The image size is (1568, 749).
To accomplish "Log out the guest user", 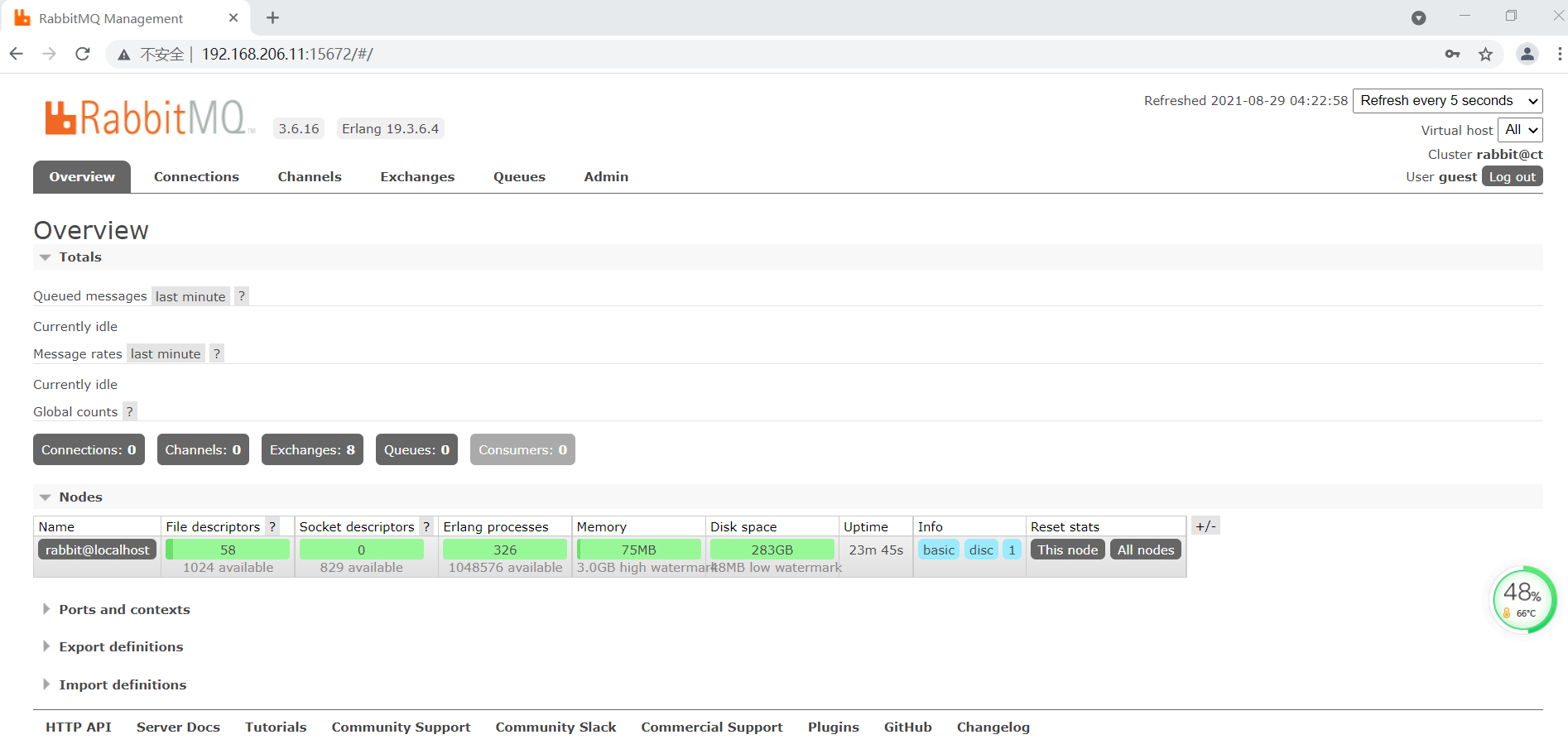I will click(x=1512, y=177).
